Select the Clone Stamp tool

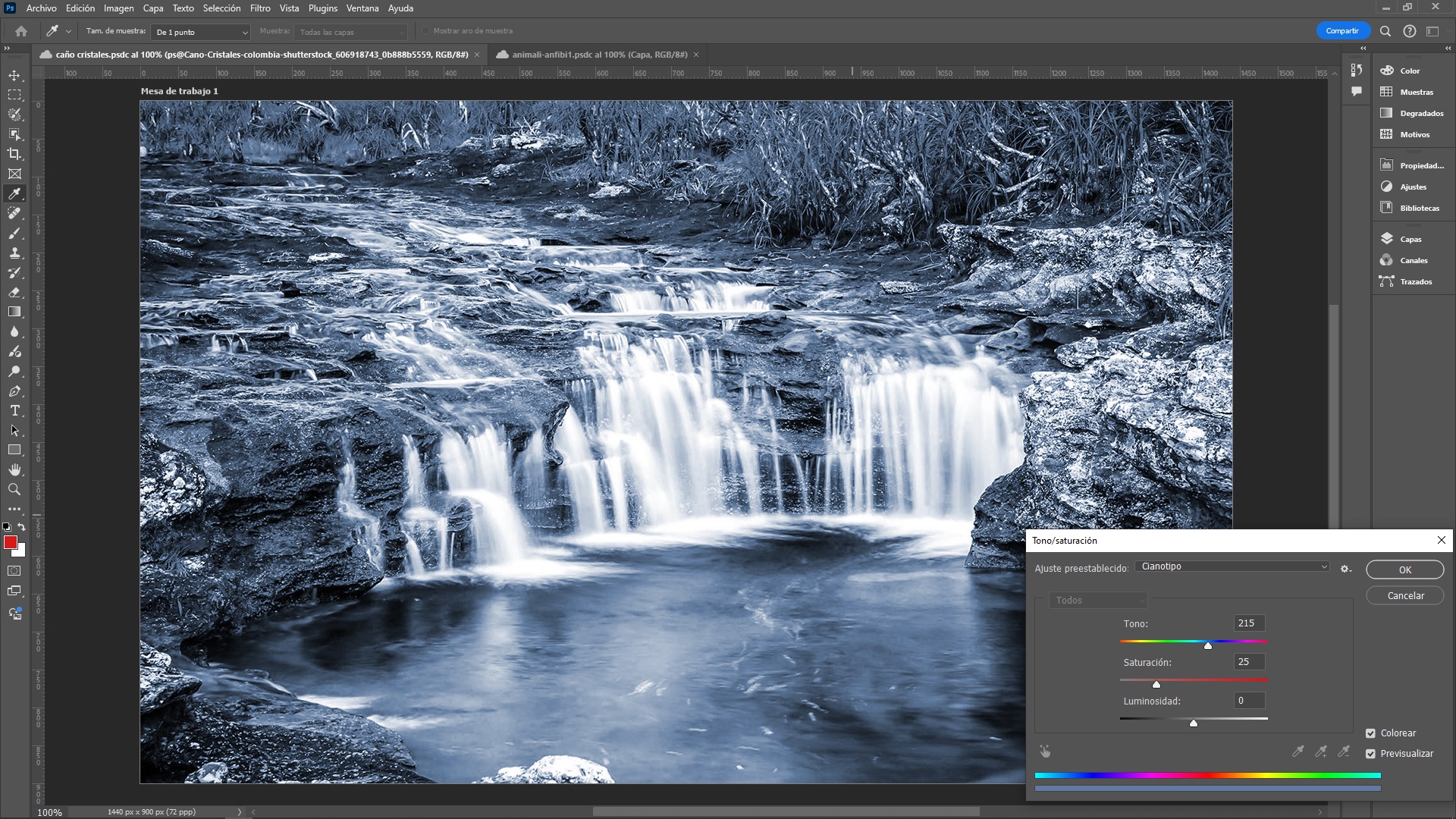click(x=14, y=253)
